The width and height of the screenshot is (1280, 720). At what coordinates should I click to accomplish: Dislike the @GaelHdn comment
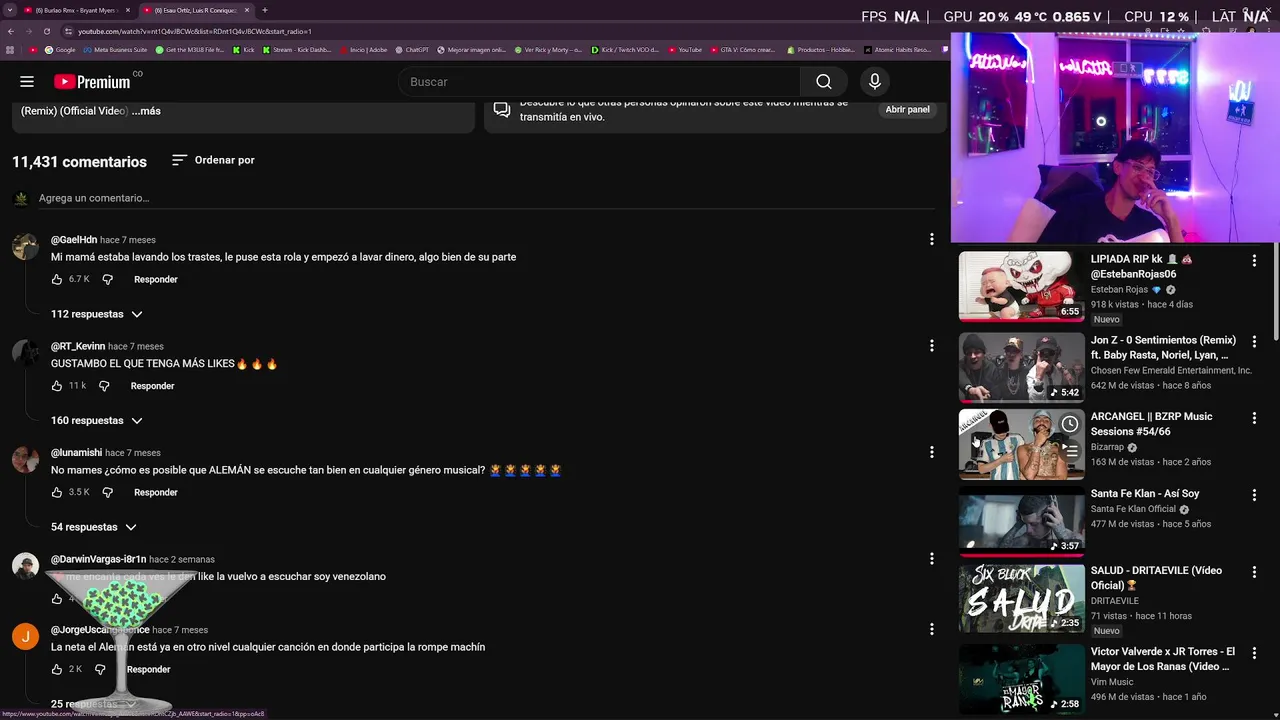pyautogui.click(x=108, y=280)
